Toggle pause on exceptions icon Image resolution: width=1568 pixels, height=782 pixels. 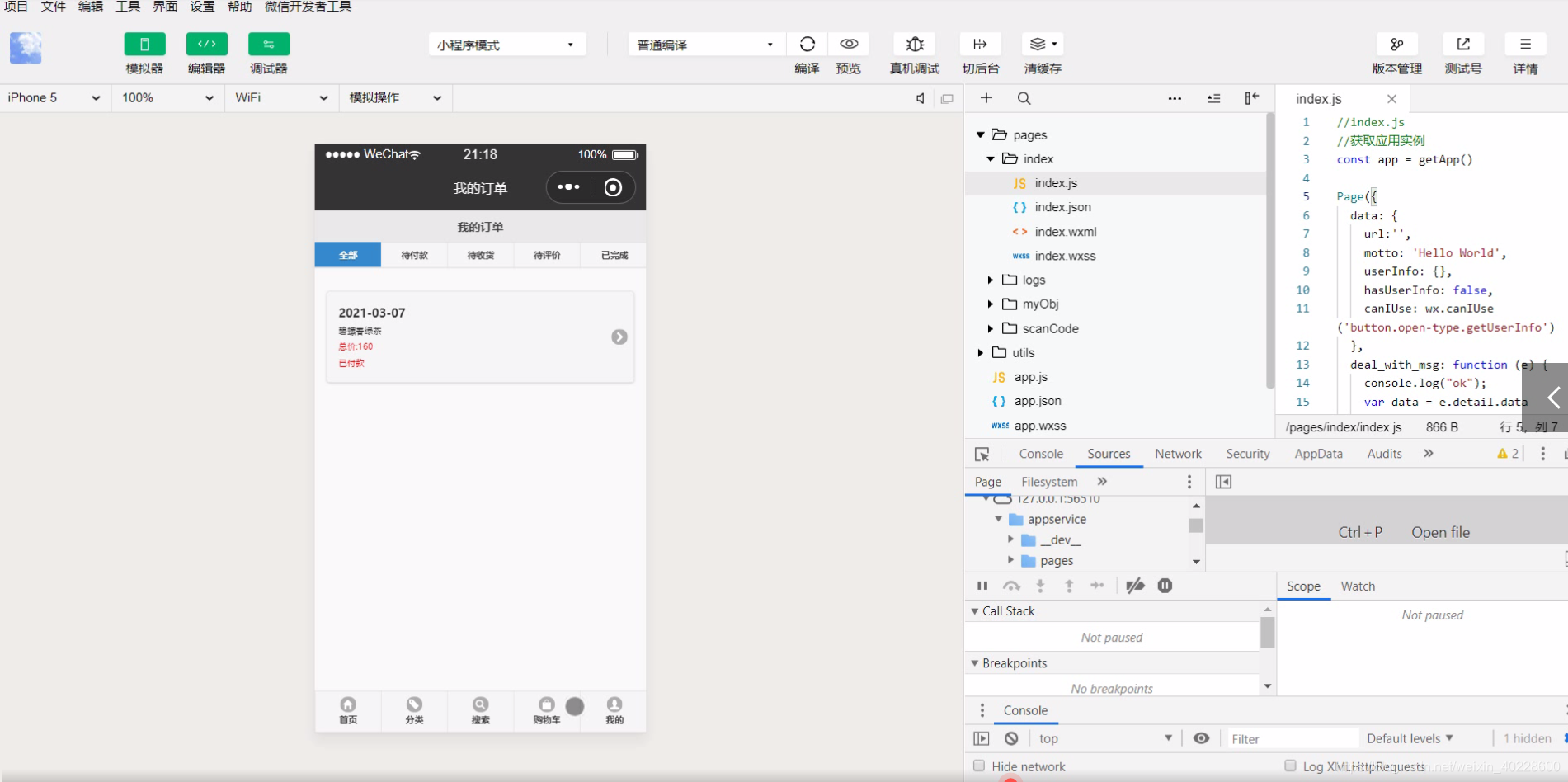click(1165, 586)
